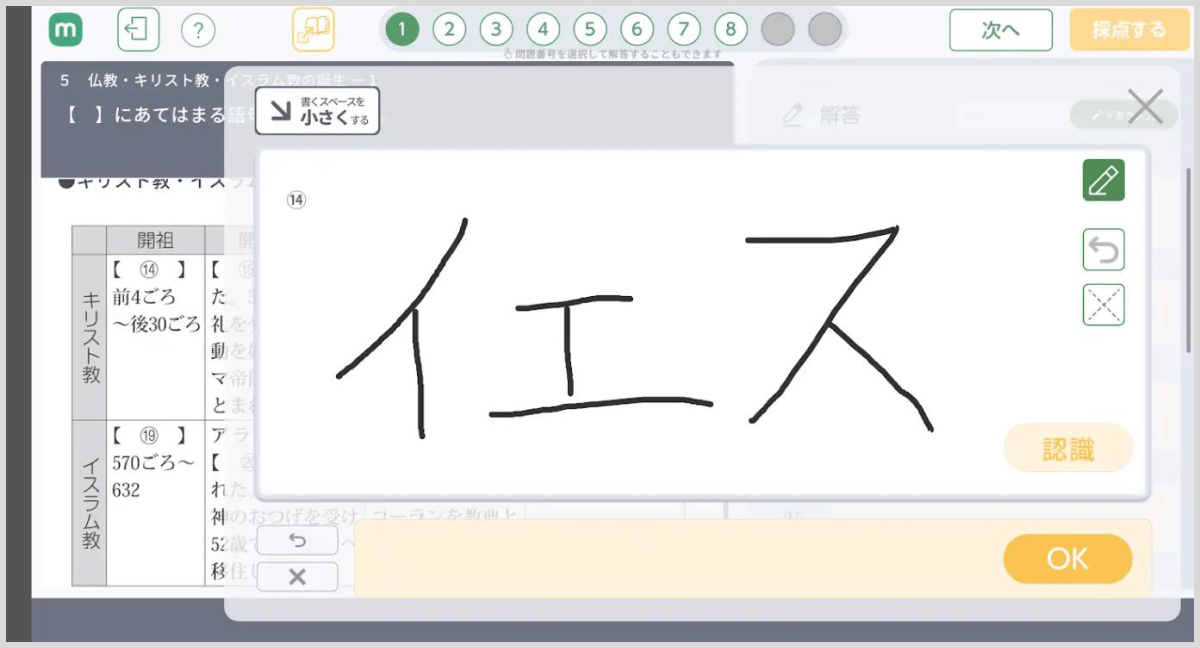Screen dimensions: 1200x648
Task: Click the undo arrow beside the answer field
Action: click(297, 541)
